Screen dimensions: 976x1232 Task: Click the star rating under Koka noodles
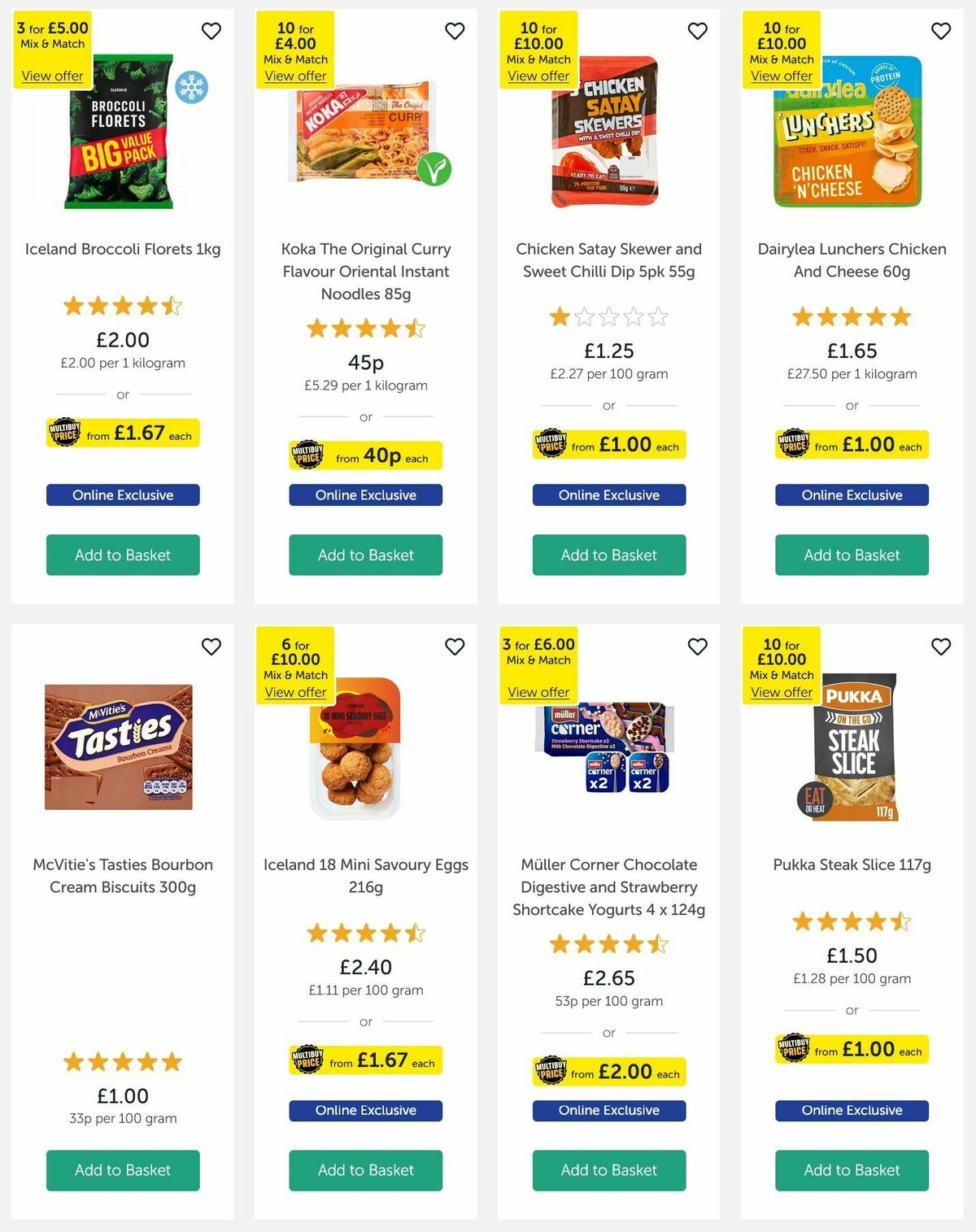click(x=364, y=329)
